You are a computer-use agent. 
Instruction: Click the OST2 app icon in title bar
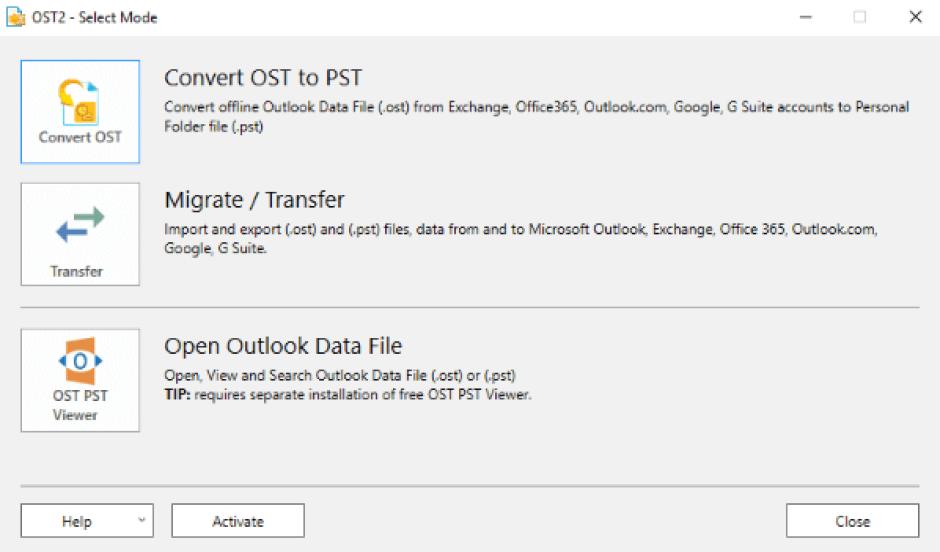17,17
